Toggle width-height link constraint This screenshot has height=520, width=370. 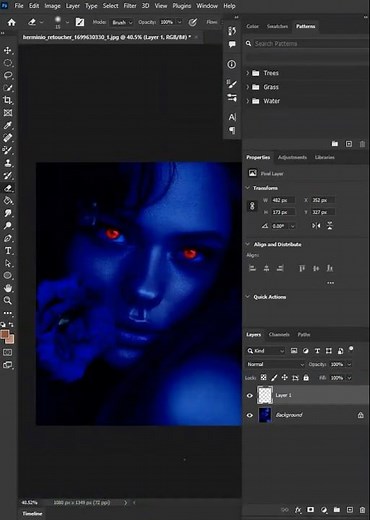click(x=252, y=206)
